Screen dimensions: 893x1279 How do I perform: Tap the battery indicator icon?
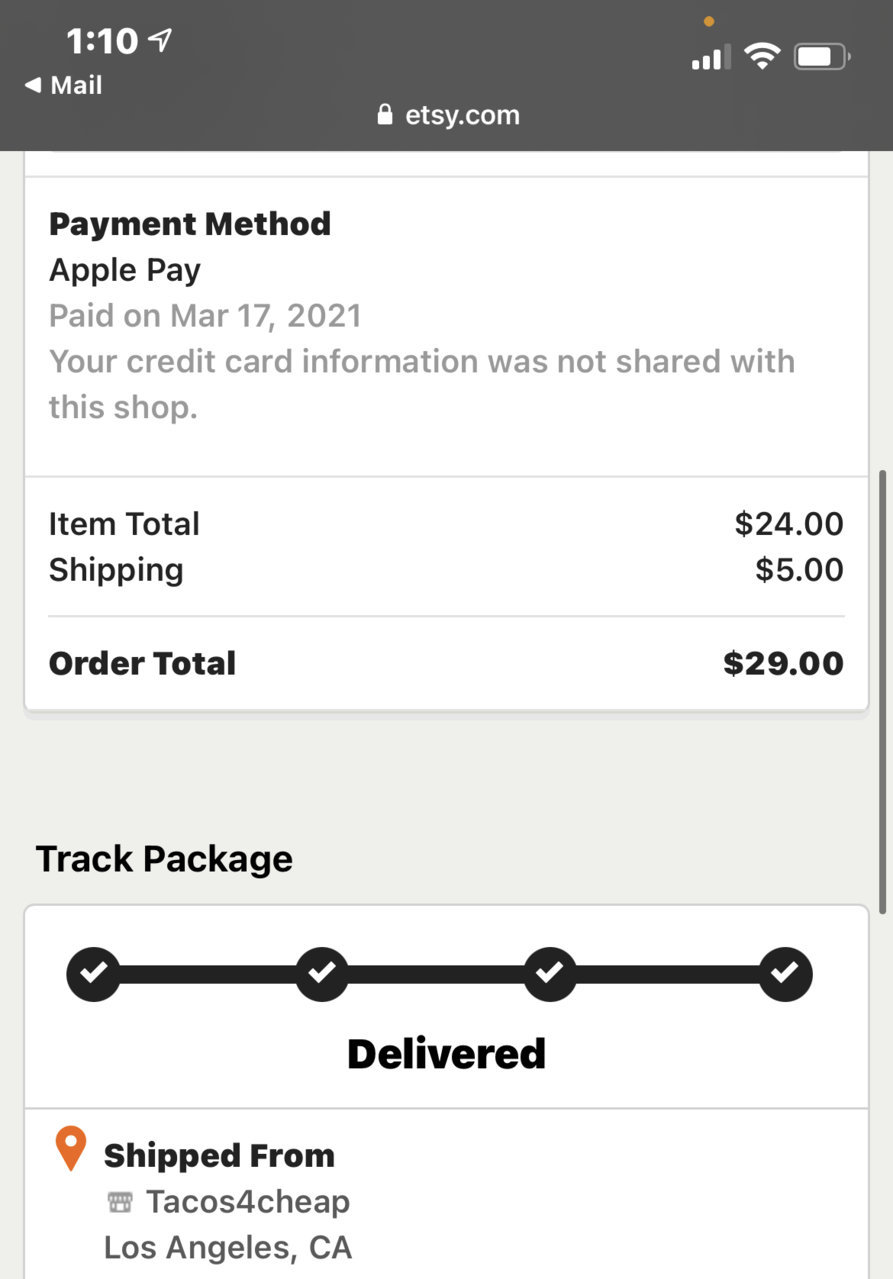[x=822, y=57]
